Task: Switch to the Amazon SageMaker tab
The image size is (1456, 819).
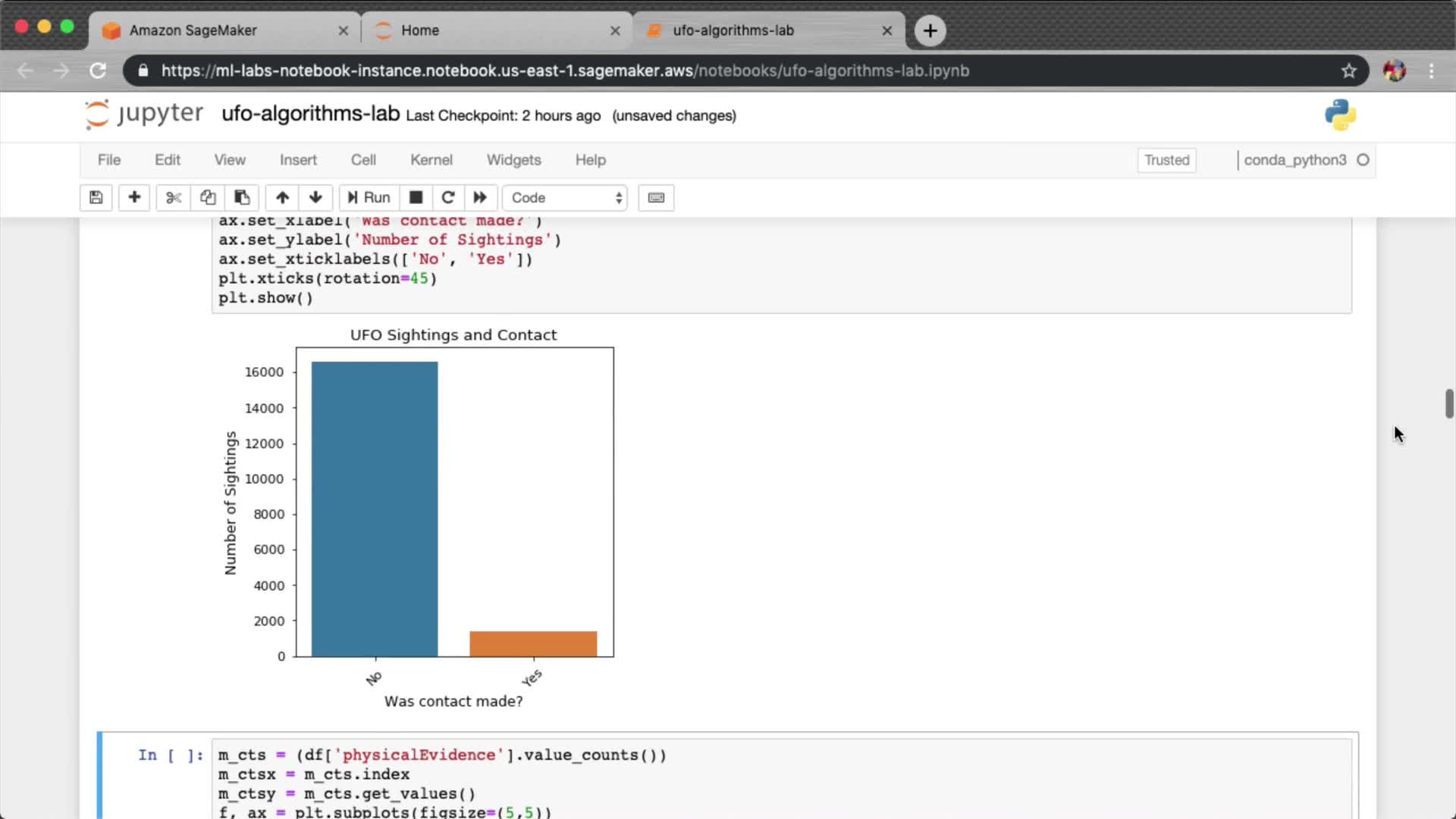Action: (x=193, y=30)
